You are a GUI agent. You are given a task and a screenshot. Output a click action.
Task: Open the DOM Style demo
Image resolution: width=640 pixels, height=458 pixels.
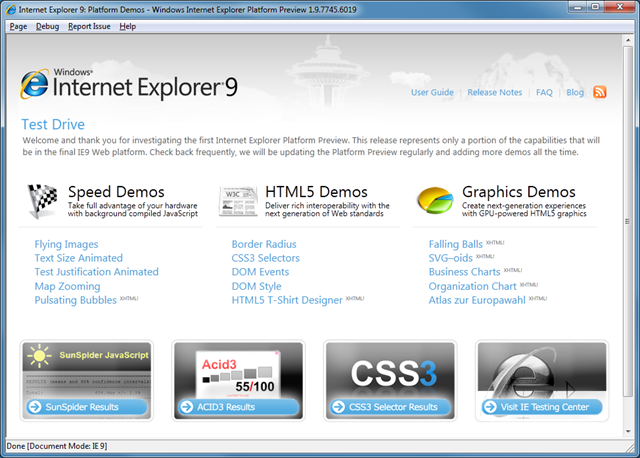tap(256, 286)
